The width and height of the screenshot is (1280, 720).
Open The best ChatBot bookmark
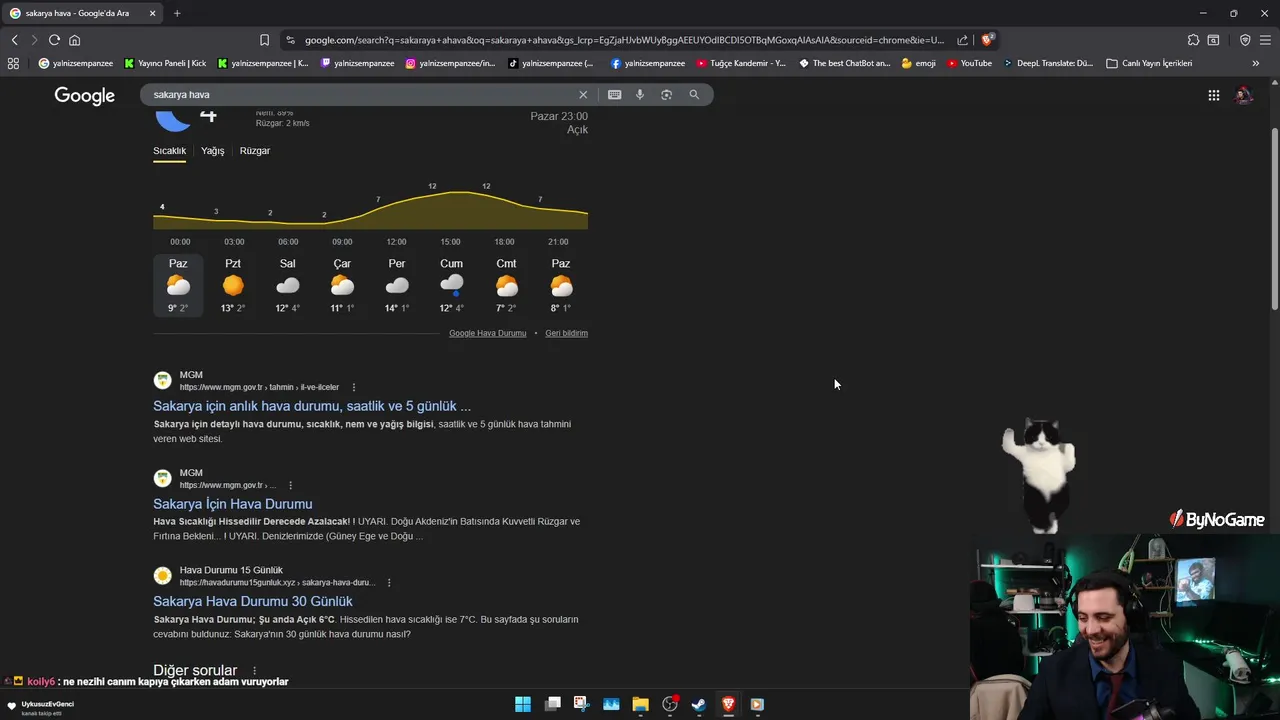pyautogui.click(x=844, y=63)
